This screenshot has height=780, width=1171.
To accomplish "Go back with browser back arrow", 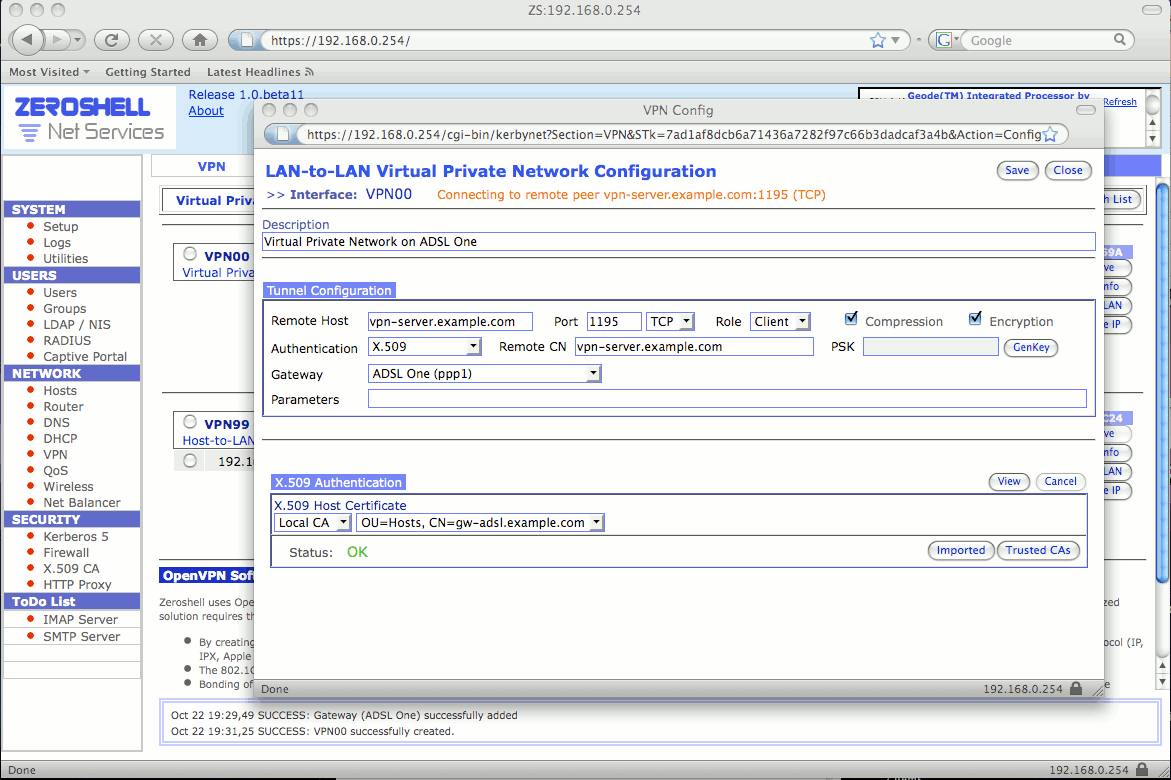I will 28,40.
